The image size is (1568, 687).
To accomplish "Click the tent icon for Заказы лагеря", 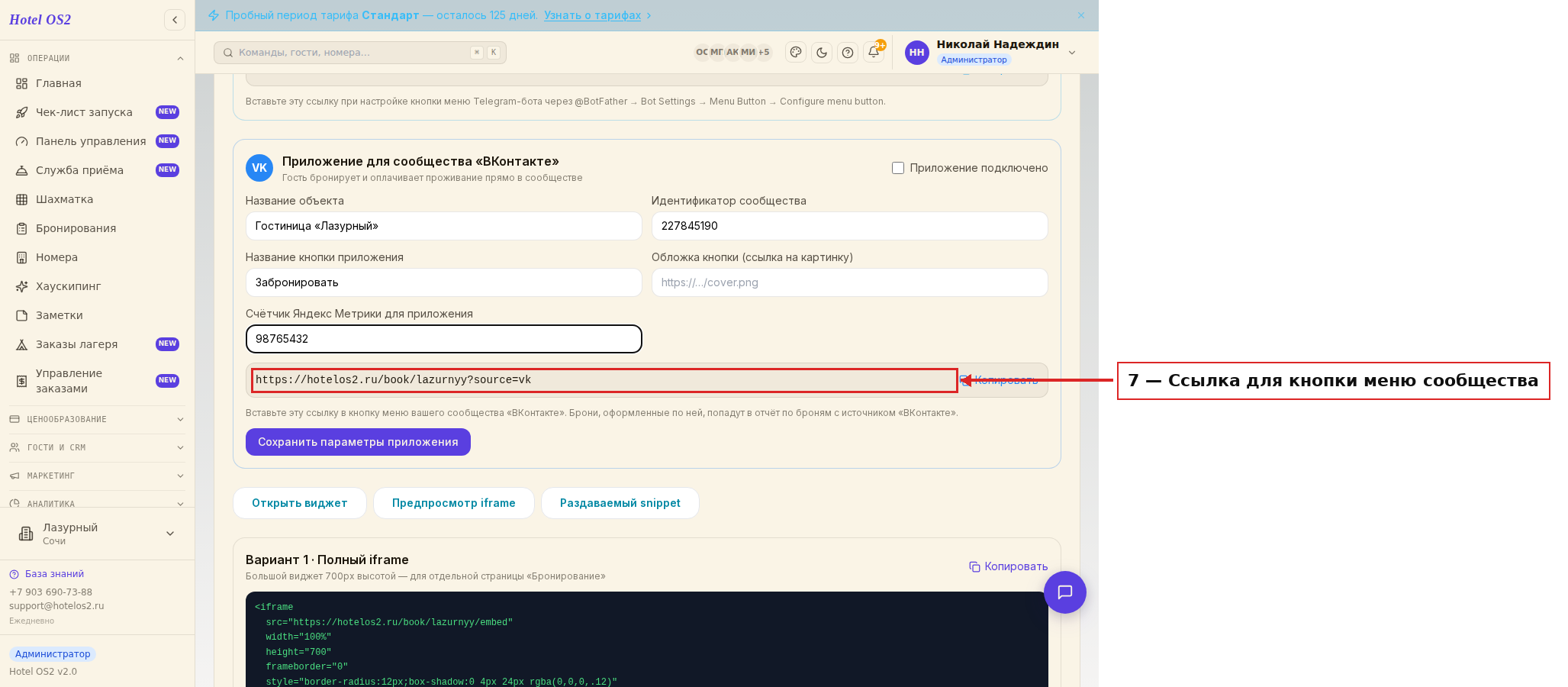I will click(x=22, y=344).
